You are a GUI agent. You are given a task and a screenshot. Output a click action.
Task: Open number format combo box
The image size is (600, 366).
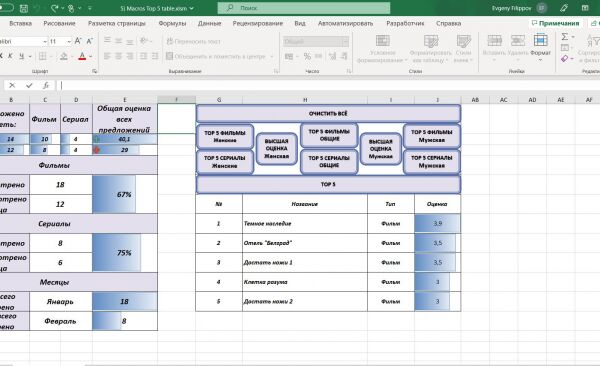(316, 41)
